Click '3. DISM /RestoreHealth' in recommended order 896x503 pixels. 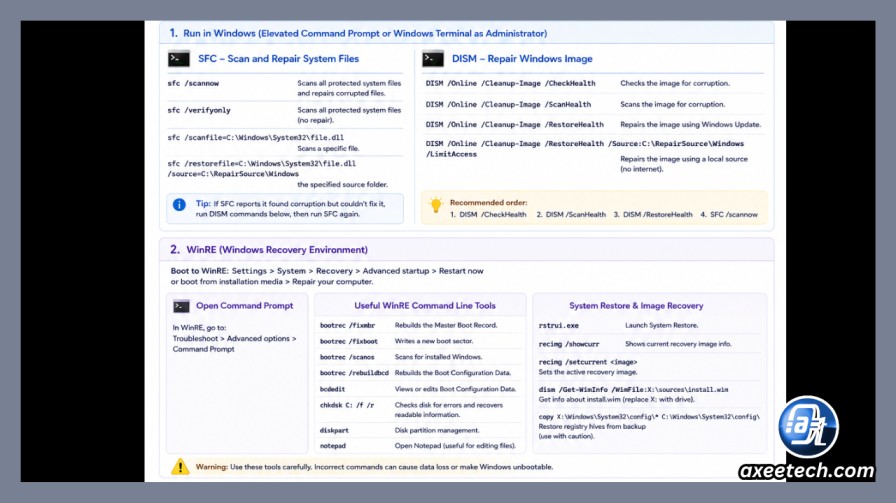(653, 215)
